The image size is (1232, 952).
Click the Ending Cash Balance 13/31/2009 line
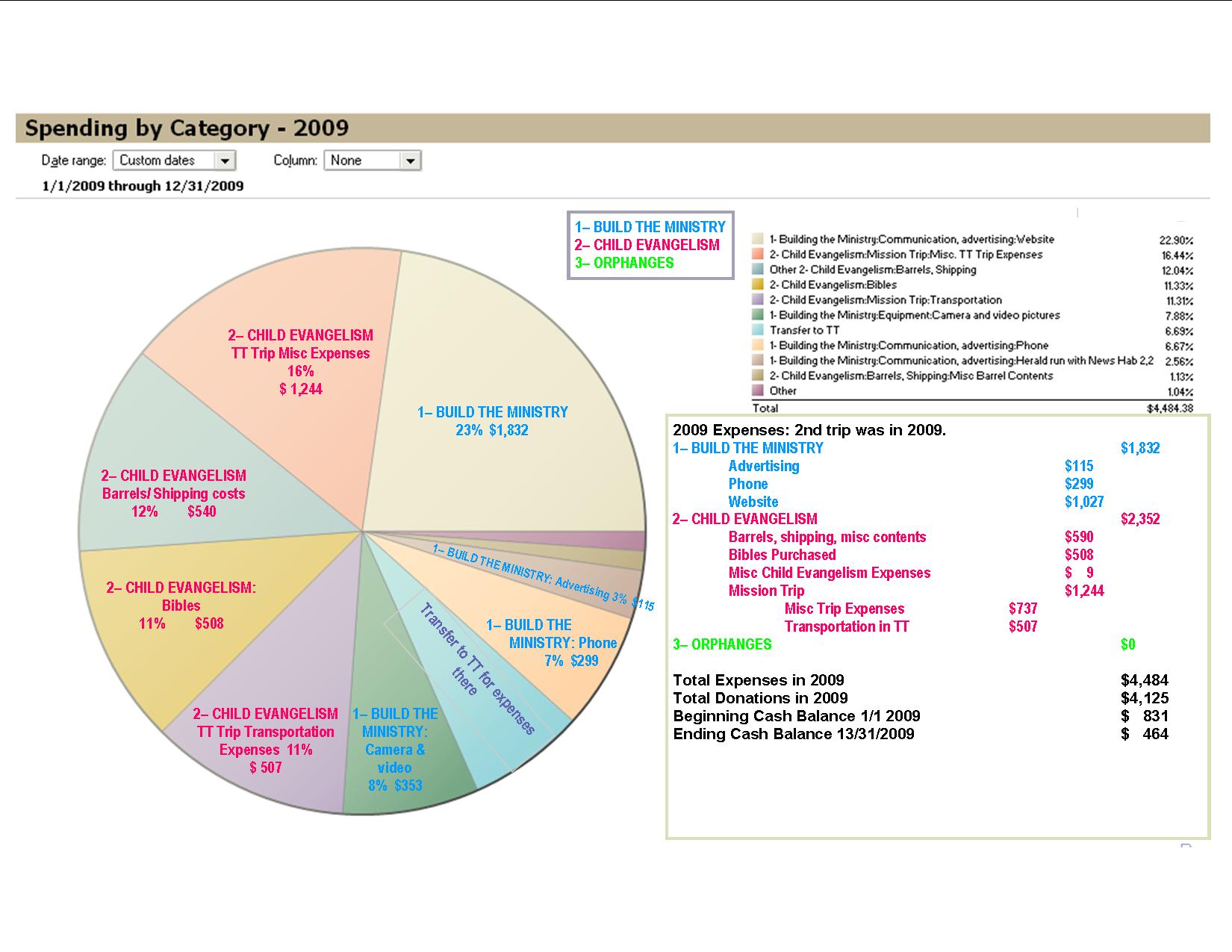click(921, 734)
